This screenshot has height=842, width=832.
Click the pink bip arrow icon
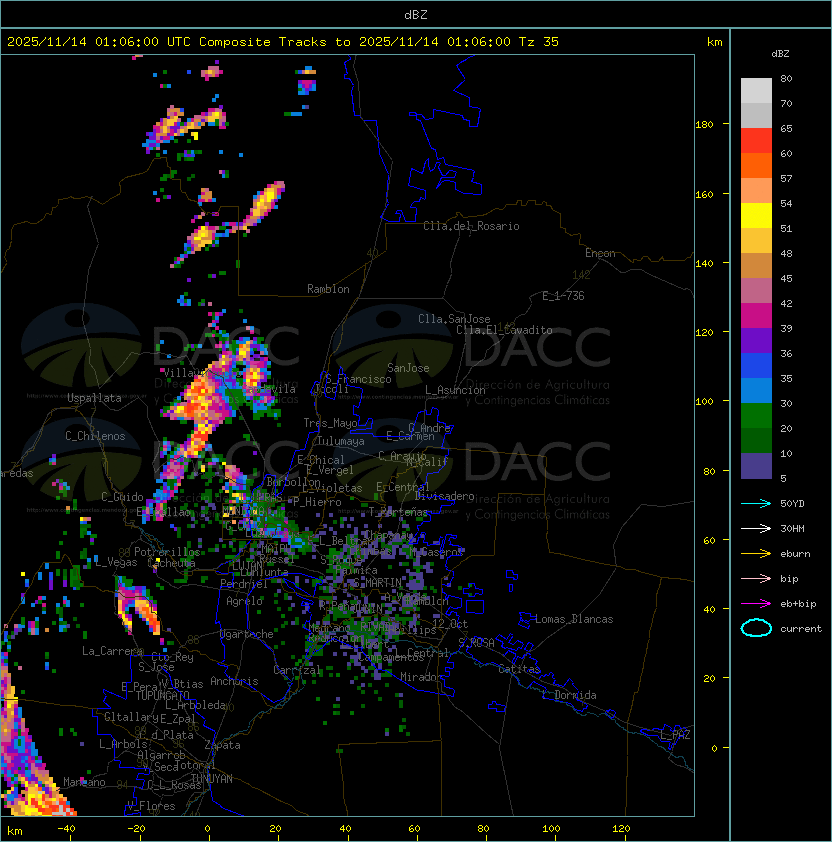[x=756, y=578]
